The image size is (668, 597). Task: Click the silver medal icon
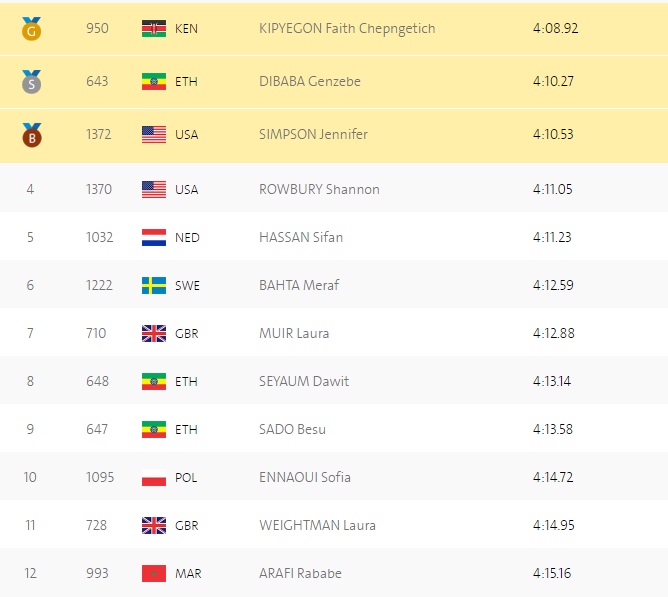tap(32, 81)
